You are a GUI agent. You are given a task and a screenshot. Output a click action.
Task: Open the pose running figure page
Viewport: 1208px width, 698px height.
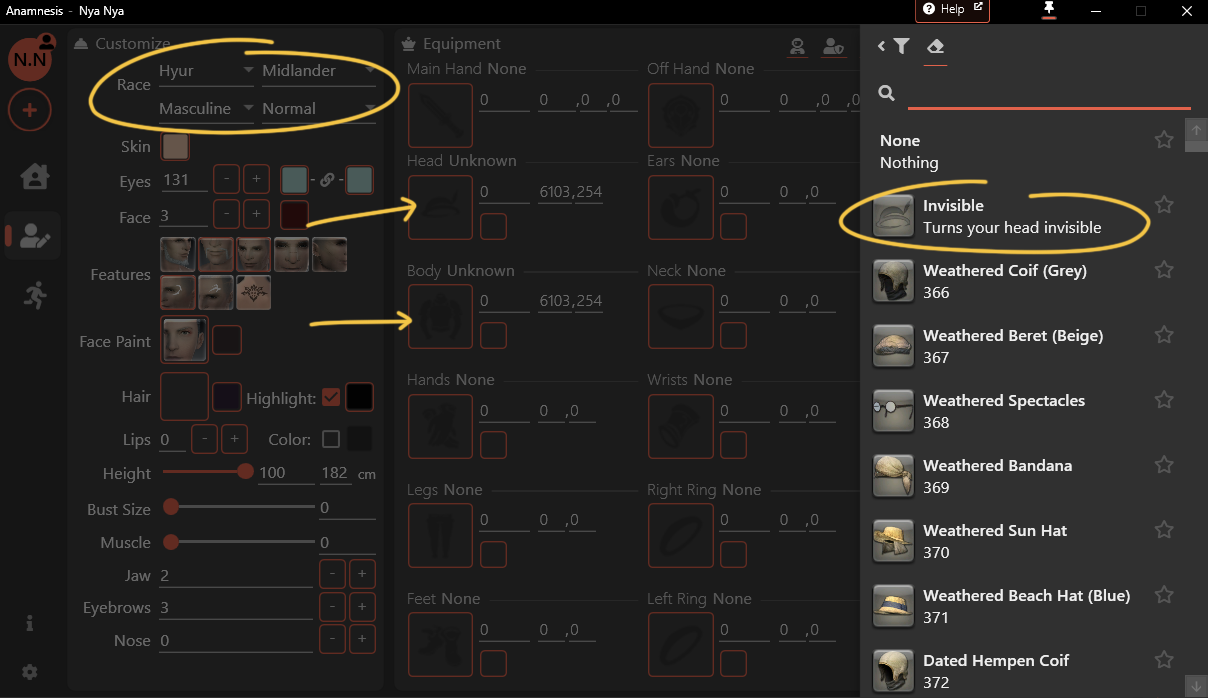click(33, 295)
